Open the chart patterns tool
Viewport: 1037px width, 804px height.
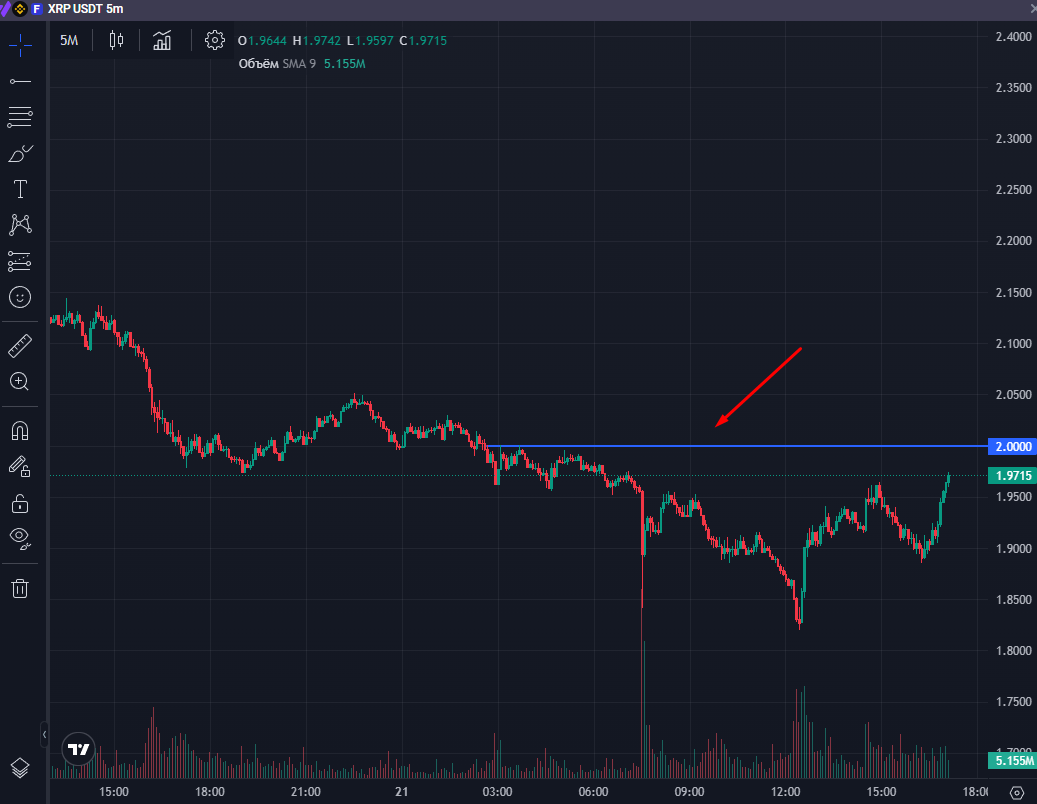click(x=20, y=225)
